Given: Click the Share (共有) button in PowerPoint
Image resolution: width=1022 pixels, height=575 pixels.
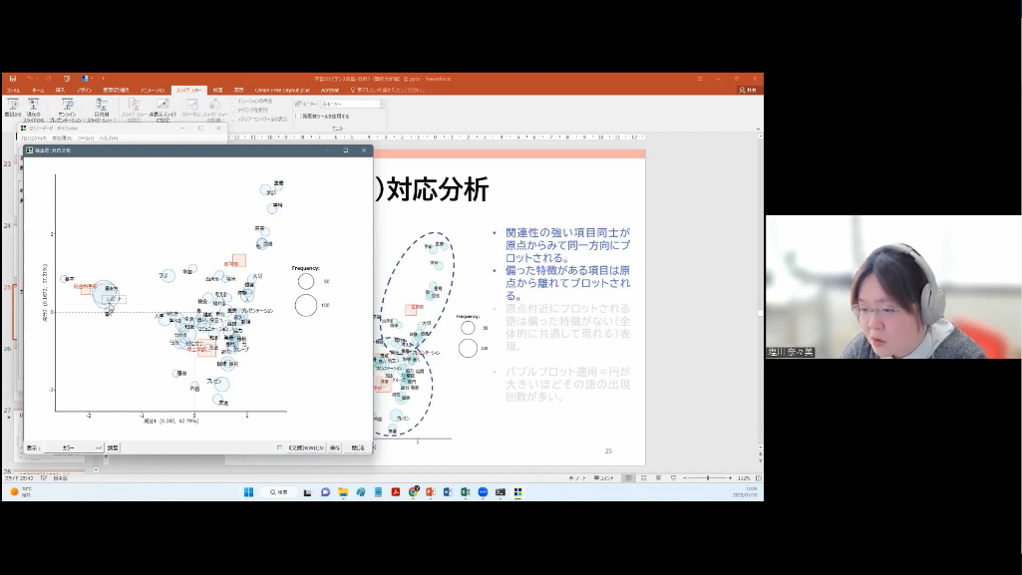Looking at the screenshot, I should [x=748, y=90].
